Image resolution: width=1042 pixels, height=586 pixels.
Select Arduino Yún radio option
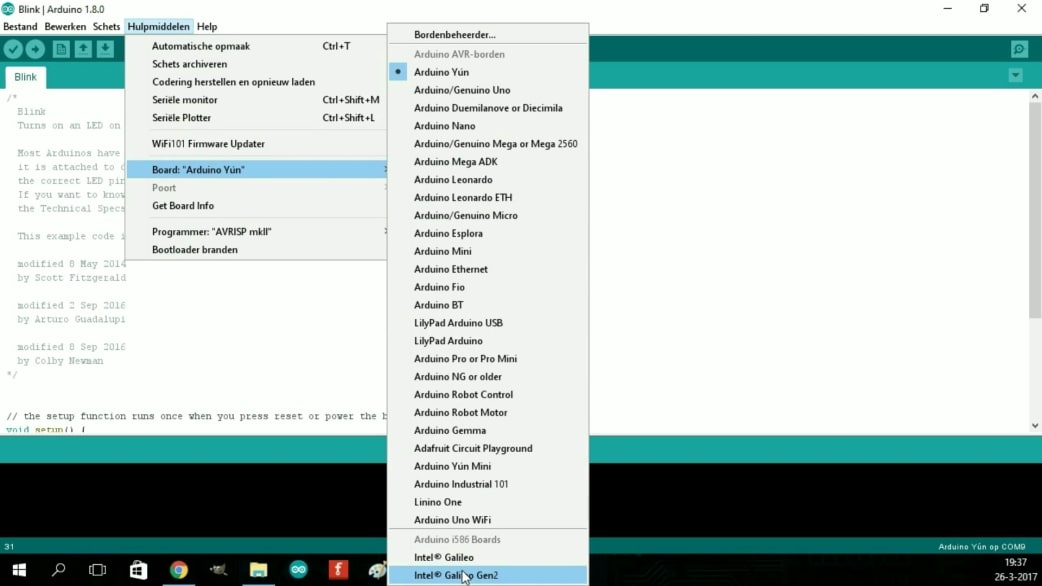click(488, 72)
